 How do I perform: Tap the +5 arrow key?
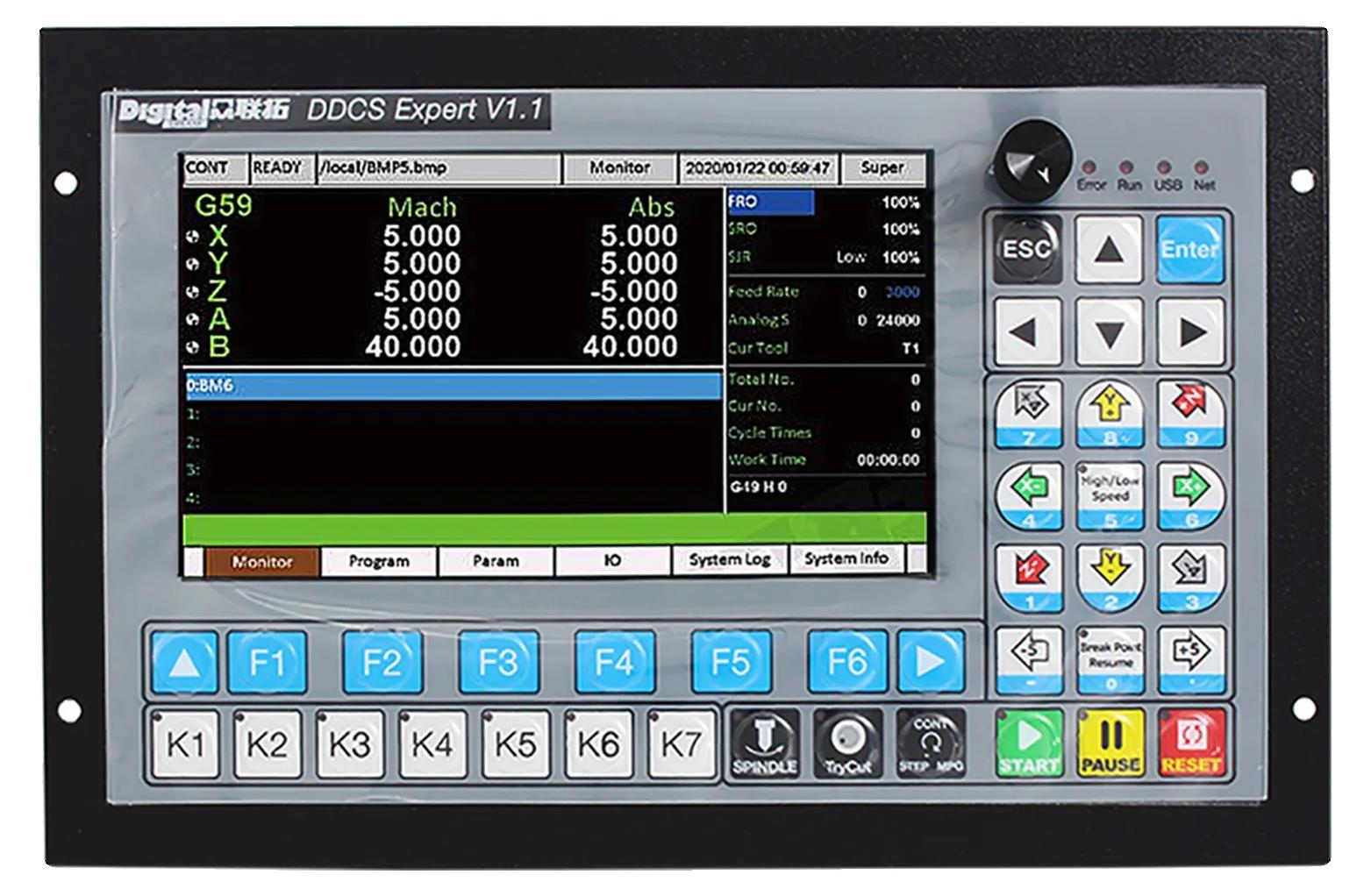[1191, 659]
